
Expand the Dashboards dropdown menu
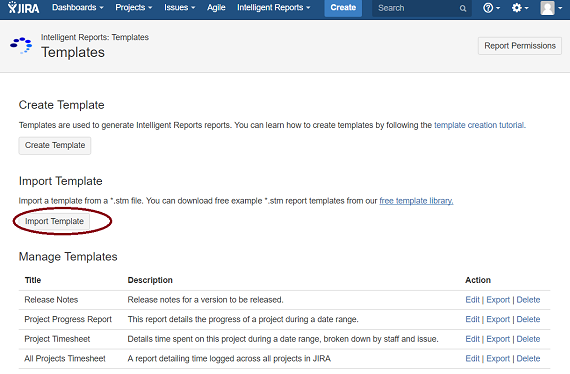77,8
